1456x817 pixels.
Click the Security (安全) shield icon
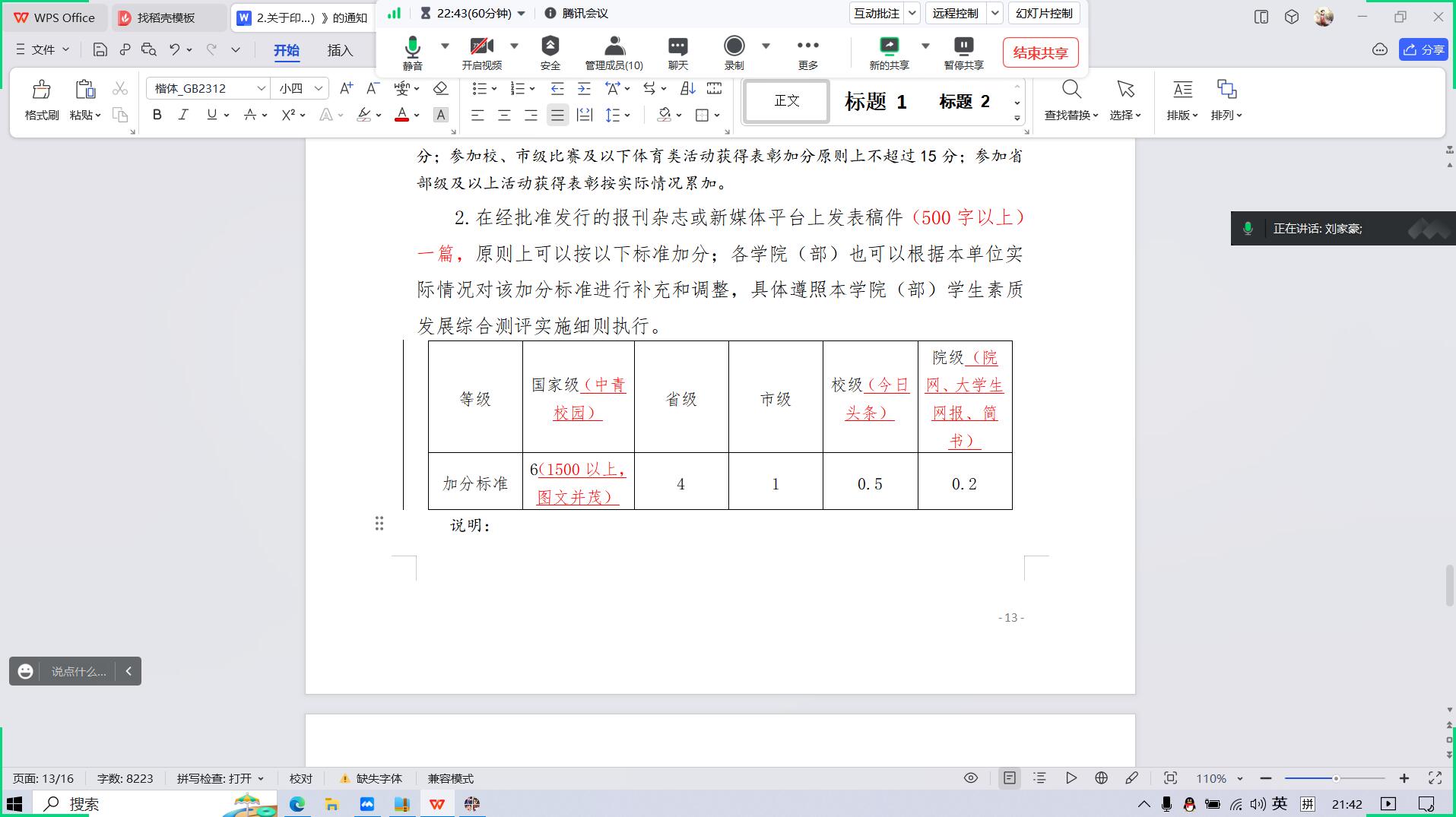click(550, 47)
